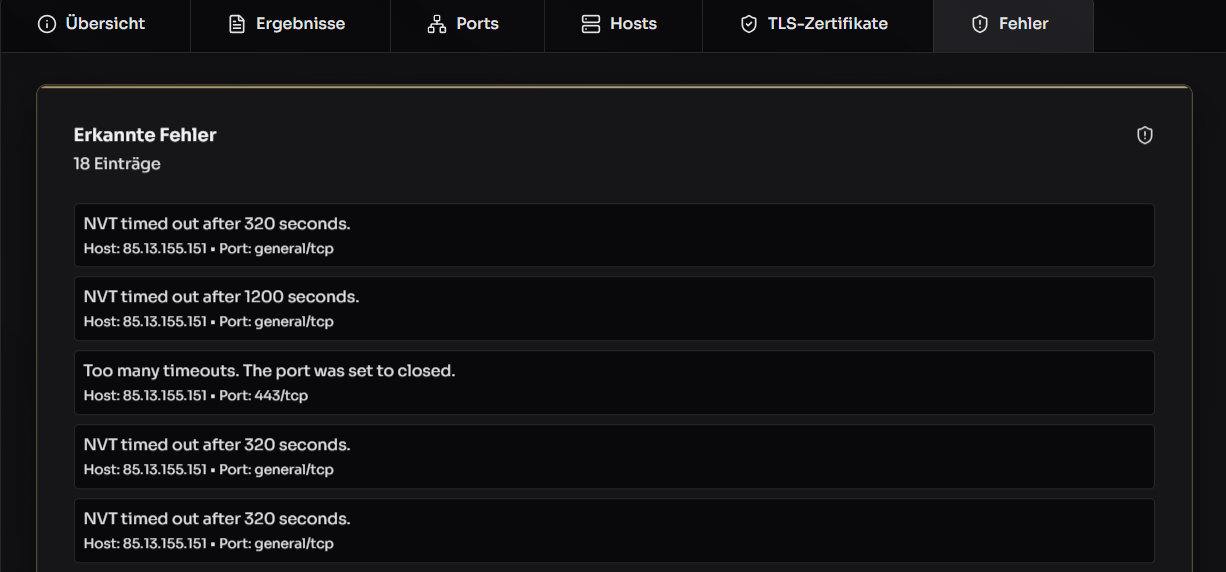Click the Erkannte Fehler heading

pyautogui.click(x=145, y=135)
